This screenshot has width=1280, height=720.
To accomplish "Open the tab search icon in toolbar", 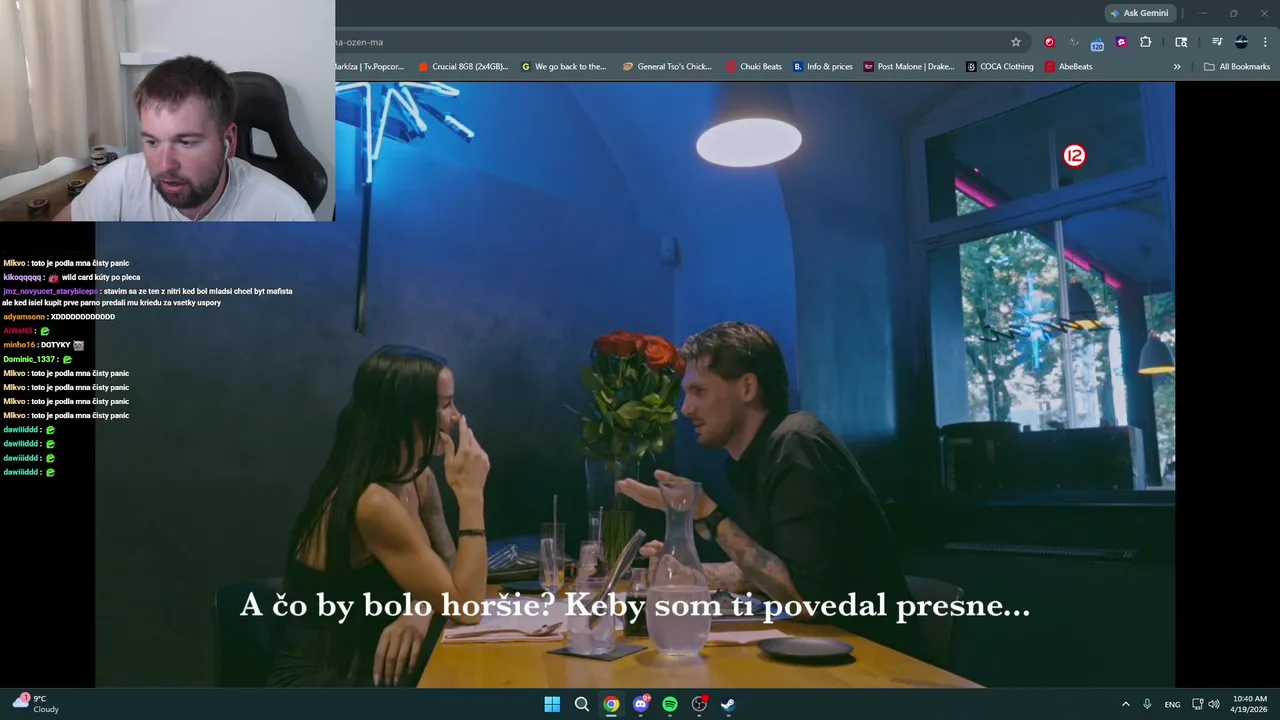I will coord(1181,42).
